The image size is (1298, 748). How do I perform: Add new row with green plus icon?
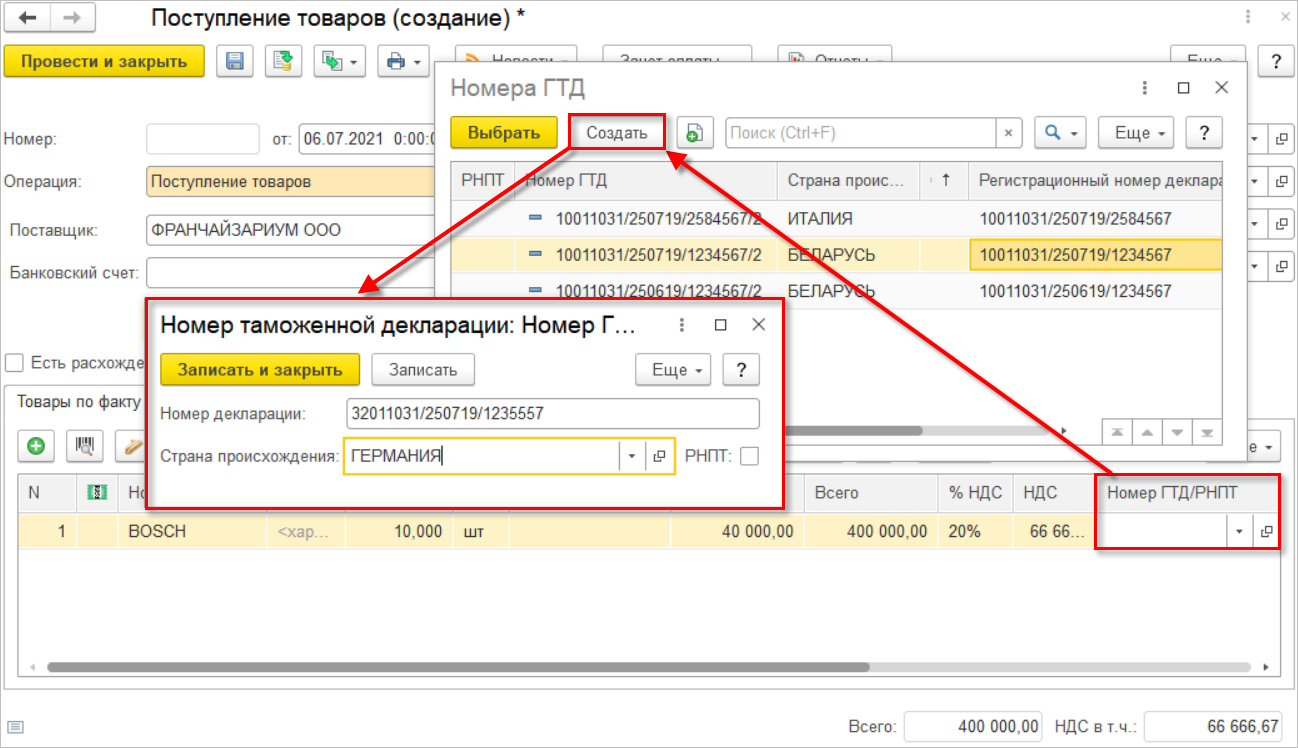click(x=36, y=446)
